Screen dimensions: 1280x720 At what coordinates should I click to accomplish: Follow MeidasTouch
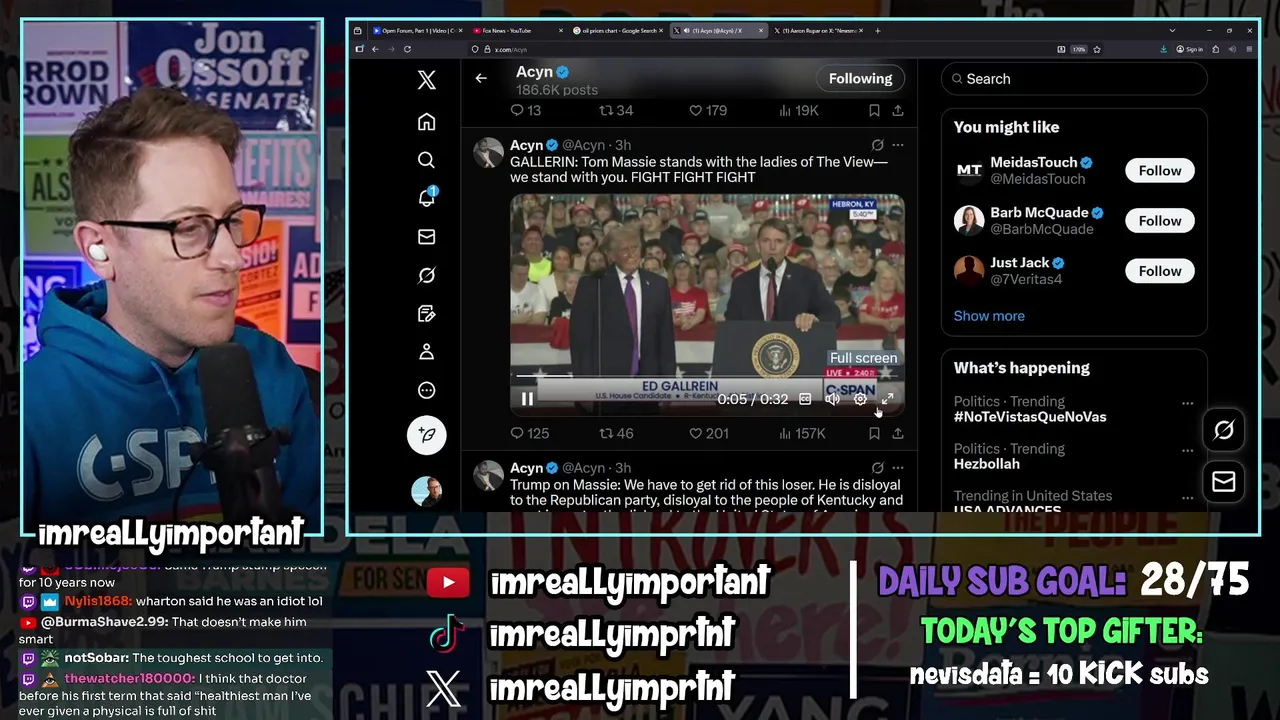(1159, 171)
